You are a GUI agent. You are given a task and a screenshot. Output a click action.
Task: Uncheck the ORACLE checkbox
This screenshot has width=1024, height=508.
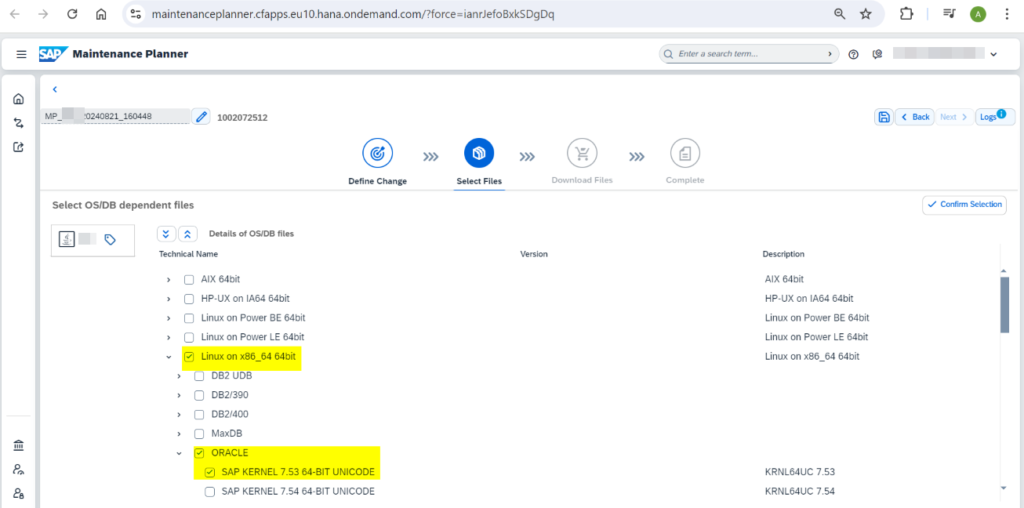[199, 452]
